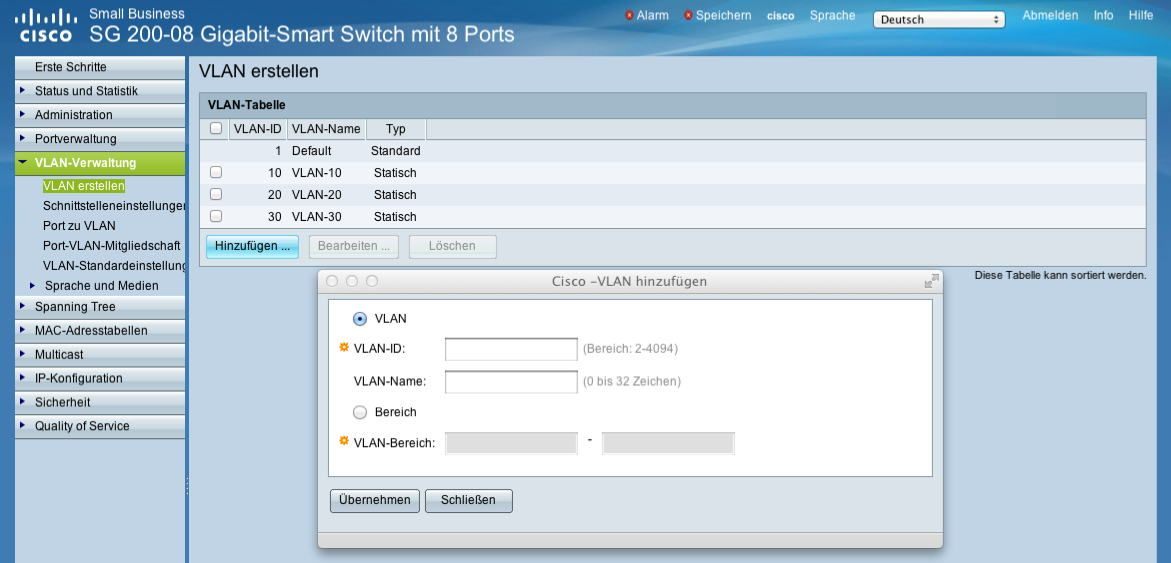Screen dimensions: 1171x563
Task: Focus the VLAN-ID input field
Action: pyautogui.click(x=511, y=349)
